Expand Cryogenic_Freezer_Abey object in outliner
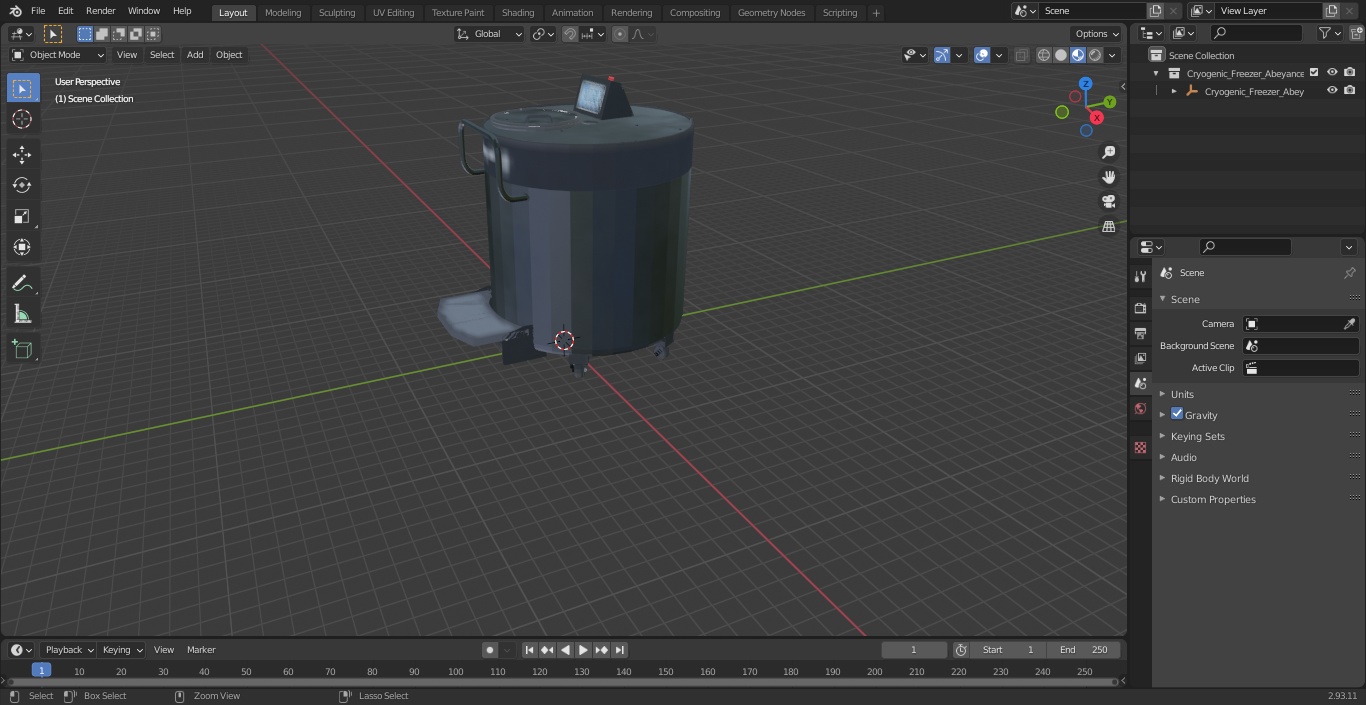 [1174, 91]
